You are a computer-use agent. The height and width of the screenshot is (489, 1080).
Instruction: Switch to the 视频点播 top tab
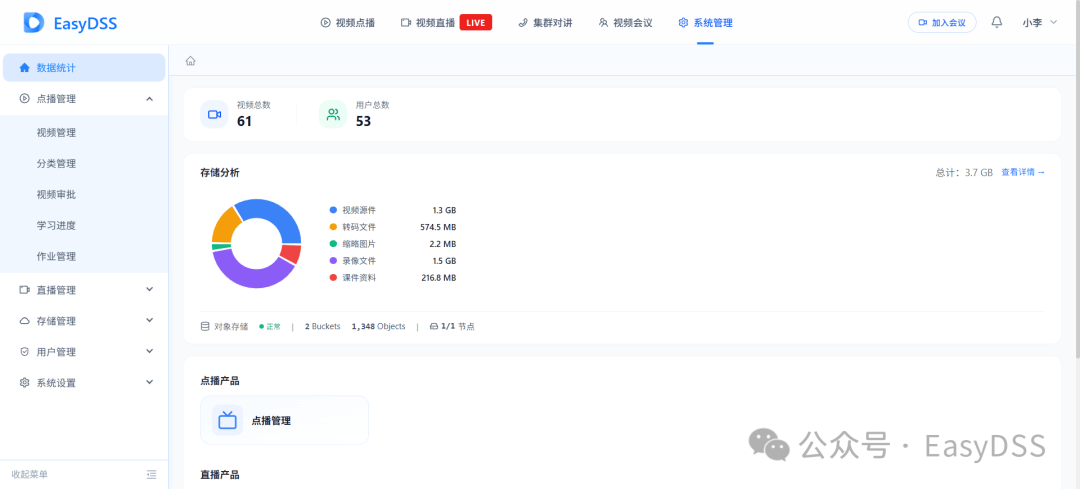[348, 23]
